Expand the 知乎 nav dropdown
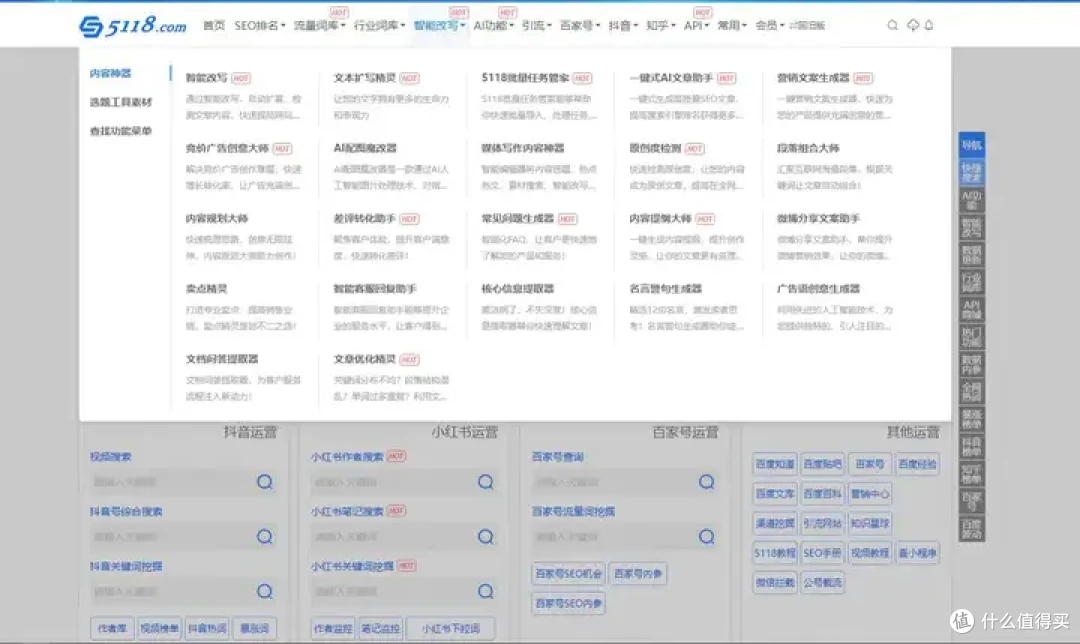1080x644 pixels. [x=661, y=25]
